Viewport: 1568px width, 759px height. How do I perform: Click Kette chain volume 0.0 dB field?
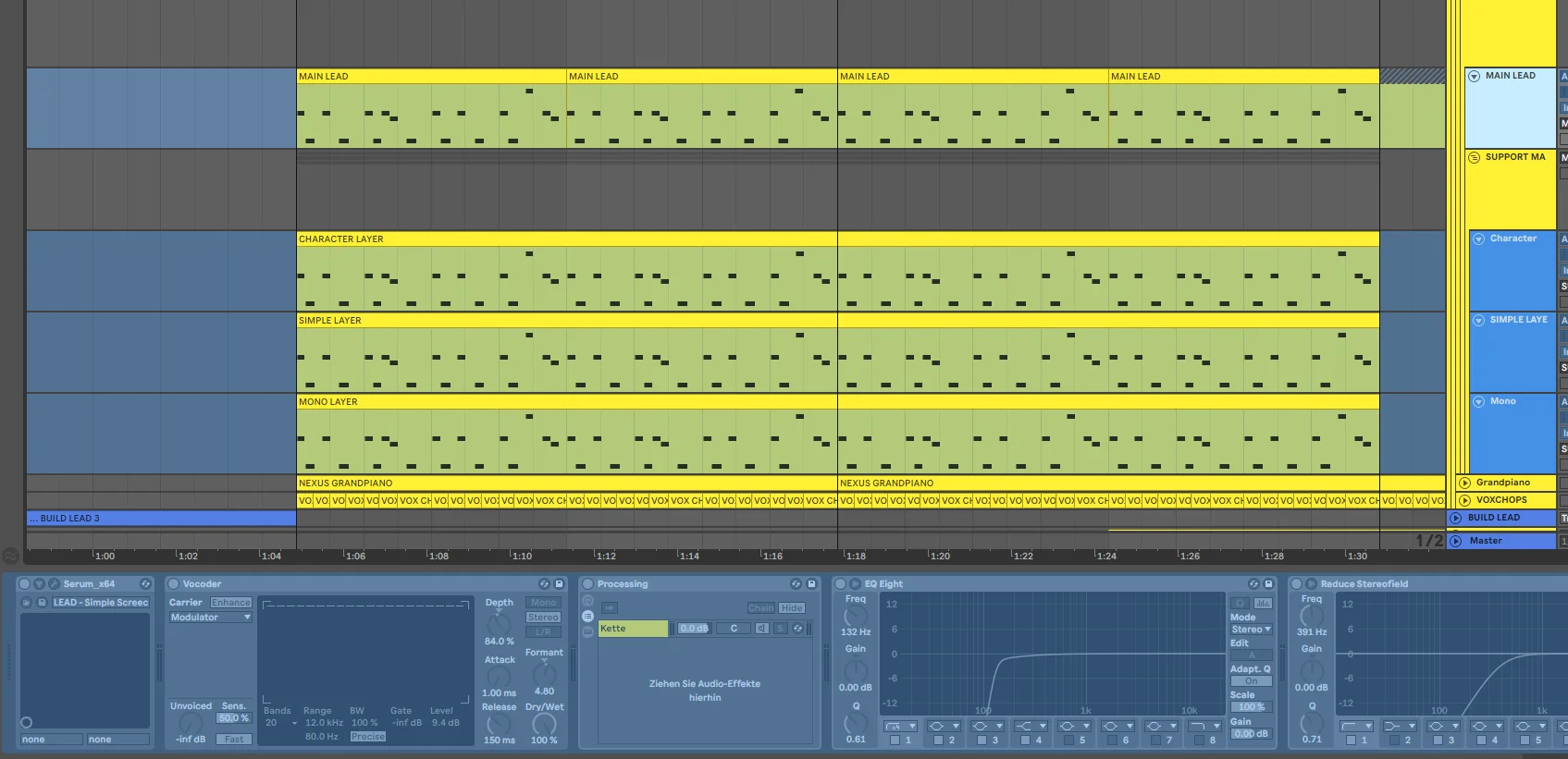coord(694,629)
